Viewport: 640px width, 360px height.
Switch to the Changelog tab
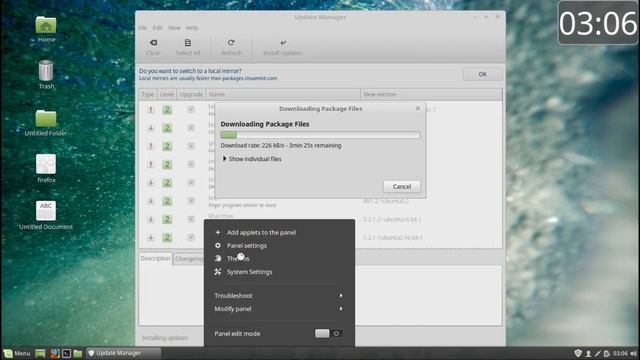(189, 259)
